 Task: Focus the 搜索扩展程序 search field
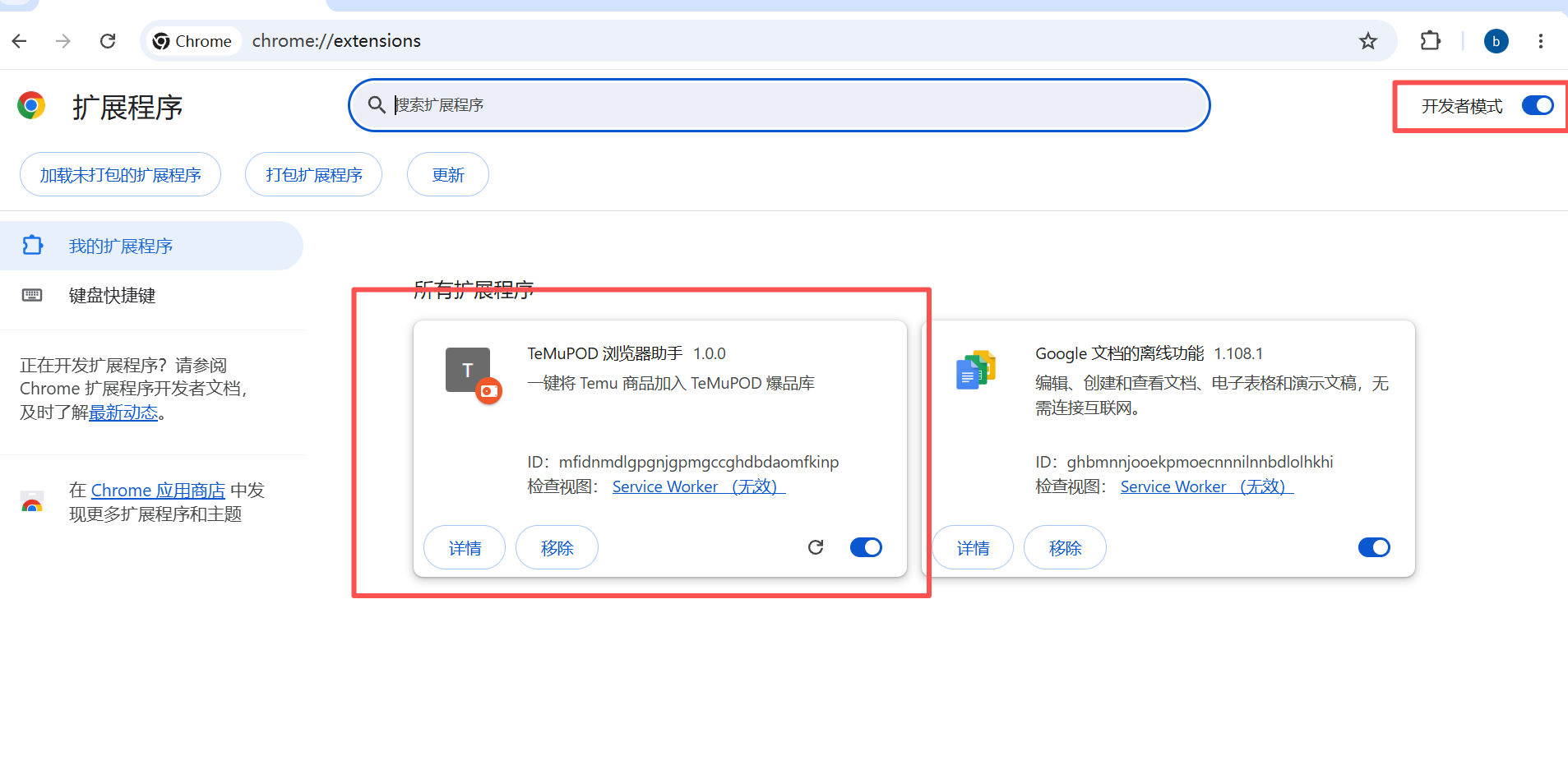pos(779,105)
